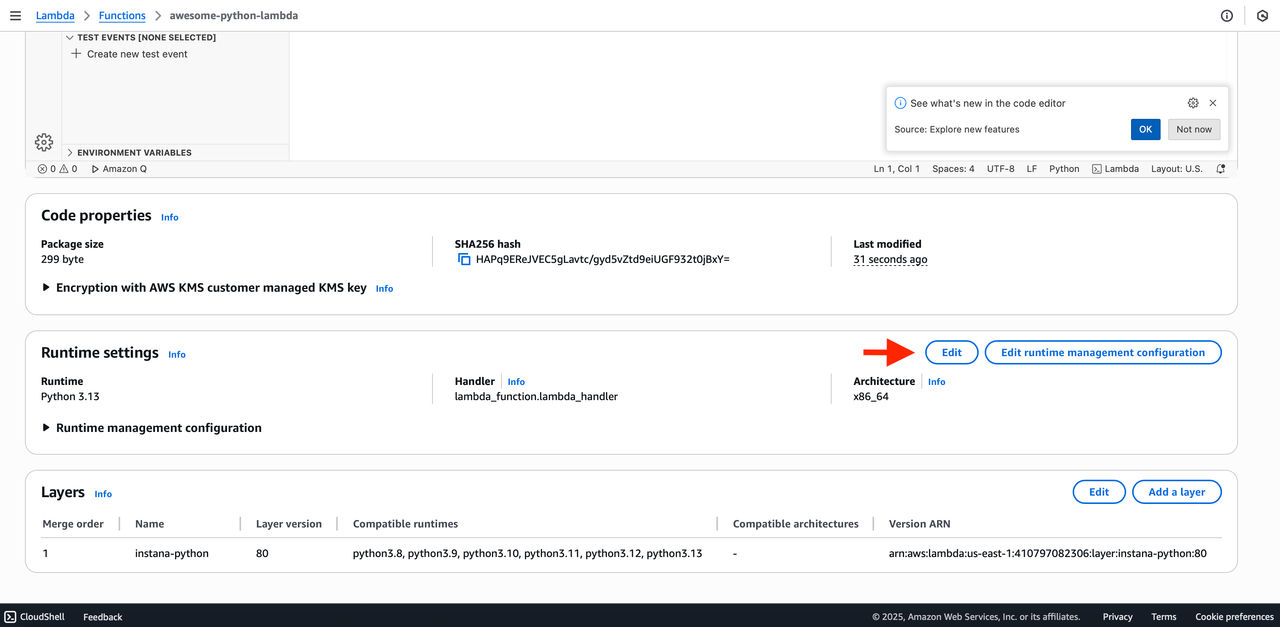This screenshot has width=1280, height=627.
Task: Click Create new test event
Action: [137, 54]
